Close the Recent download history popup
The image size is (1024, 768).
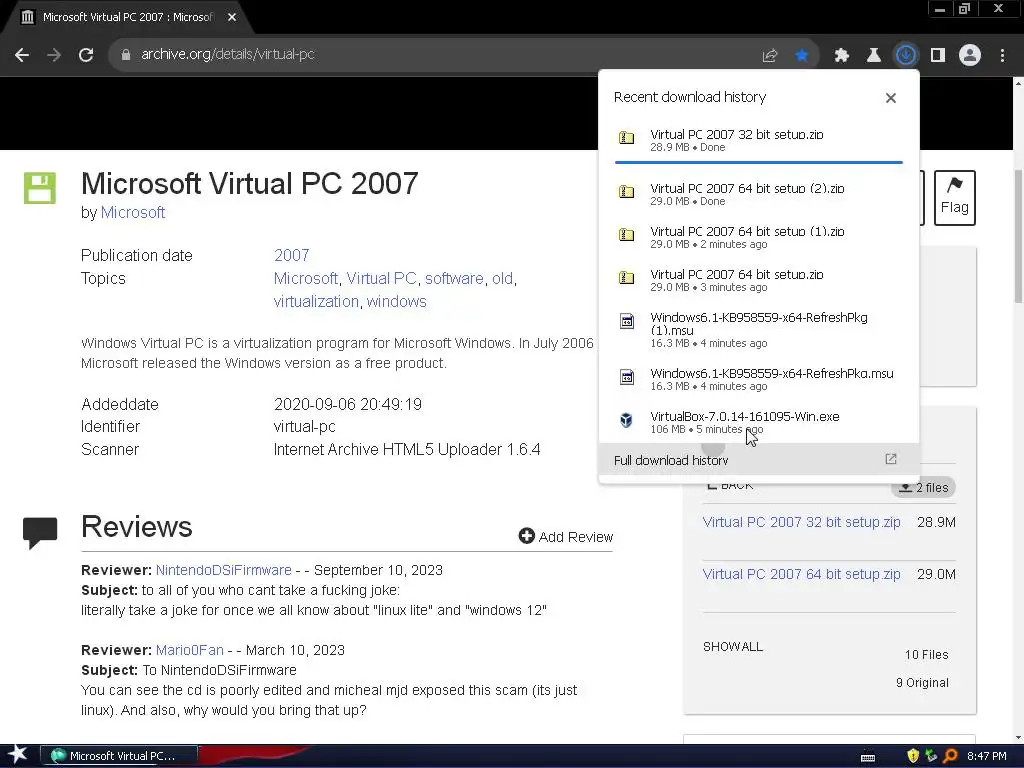coord(891,98)
